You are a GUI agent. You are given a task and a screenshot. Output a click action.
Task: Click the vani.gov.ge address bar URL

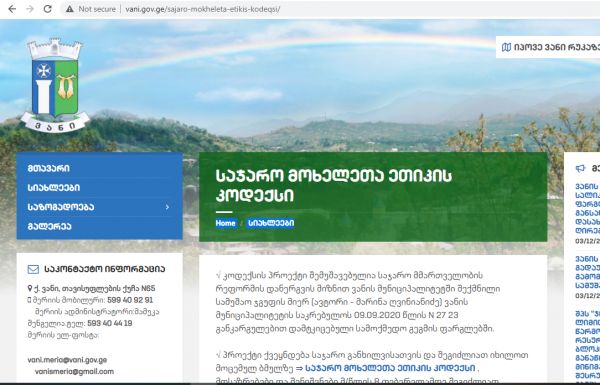coord(203,9)
